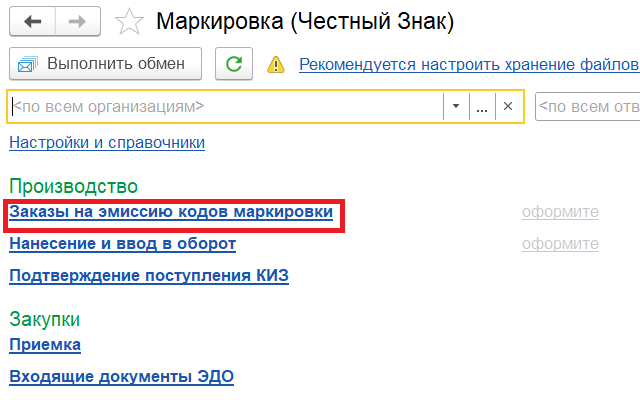The width and height of the screenshot is (640, 400).
Task: Open Входящие документы ЭДО link
Action: coord(122,377)
